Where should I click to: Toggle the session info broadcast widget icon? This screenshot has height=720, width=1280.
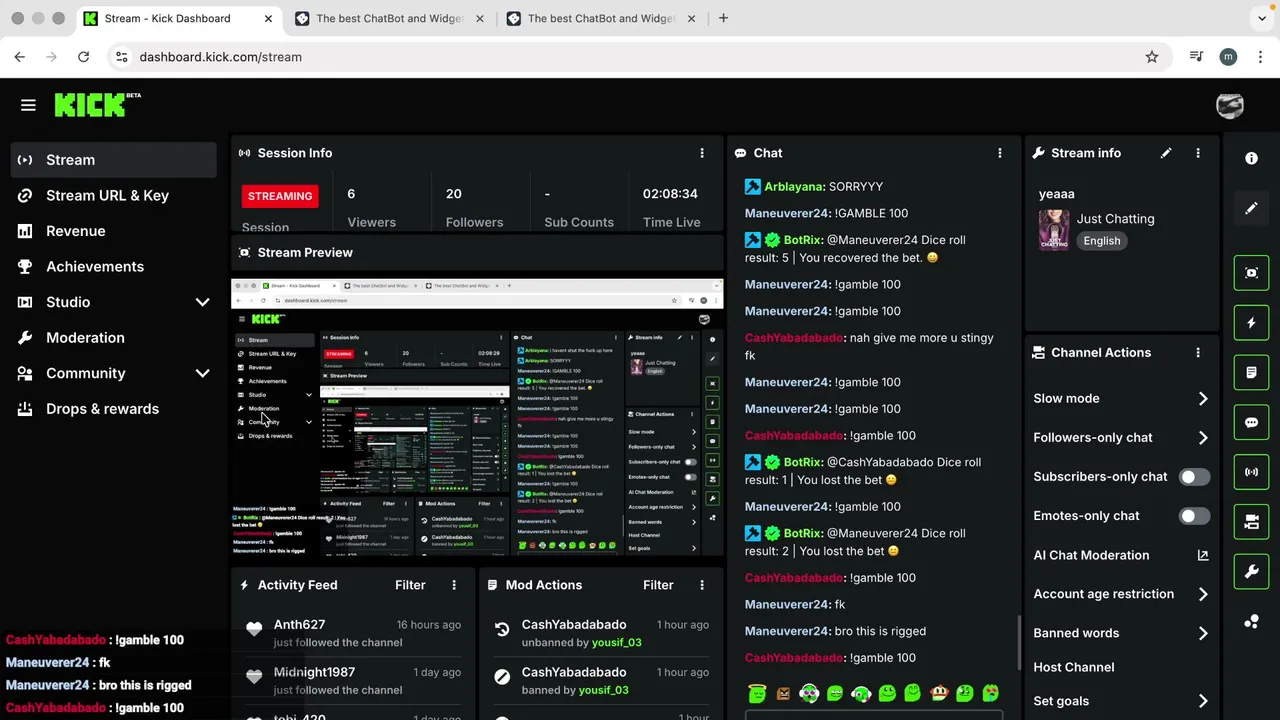click(1251, 472)
